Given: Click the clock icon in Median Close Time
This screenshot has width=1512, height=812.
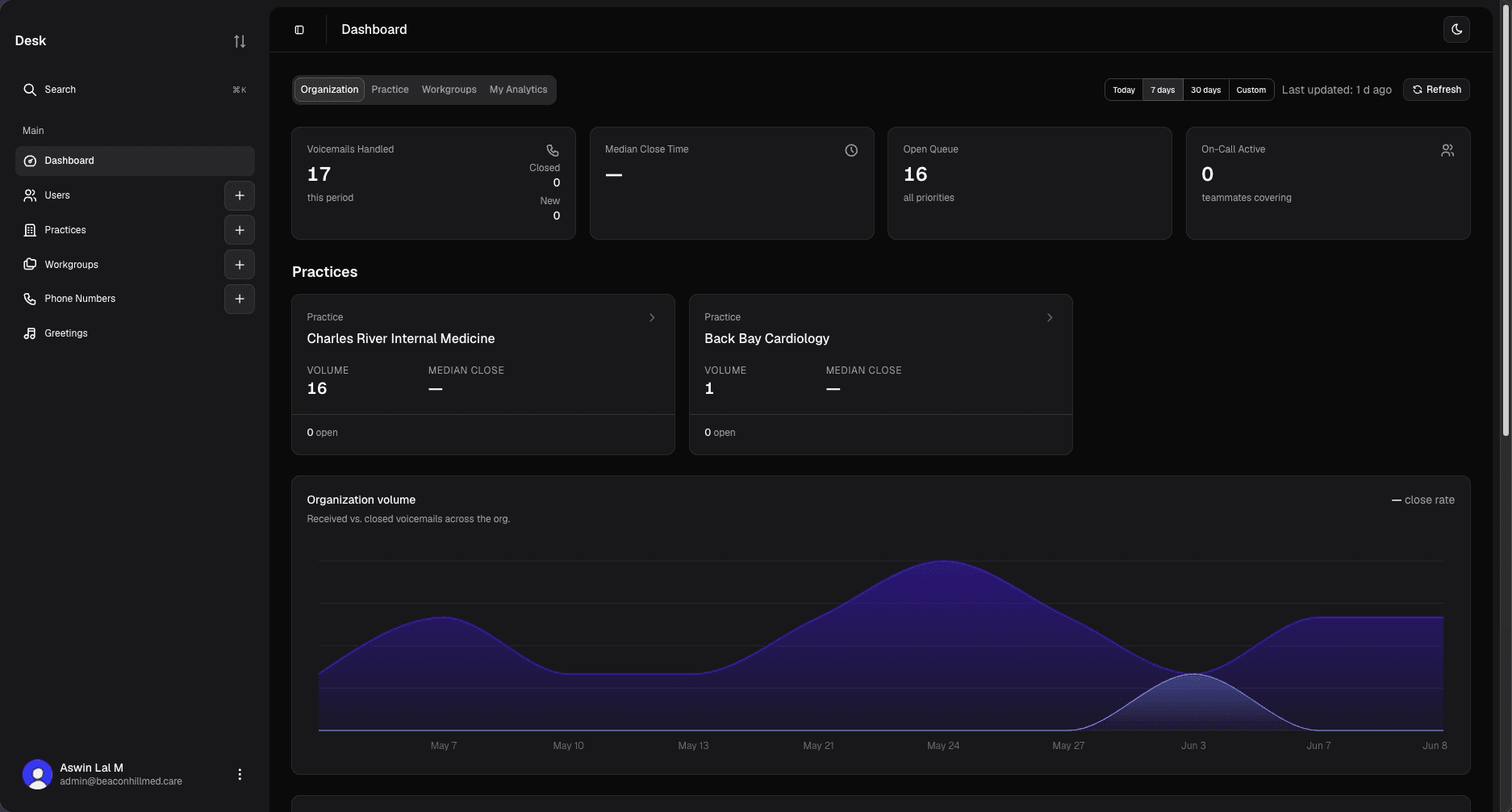Looking at the screenshot, I should [x=851, y=150].
